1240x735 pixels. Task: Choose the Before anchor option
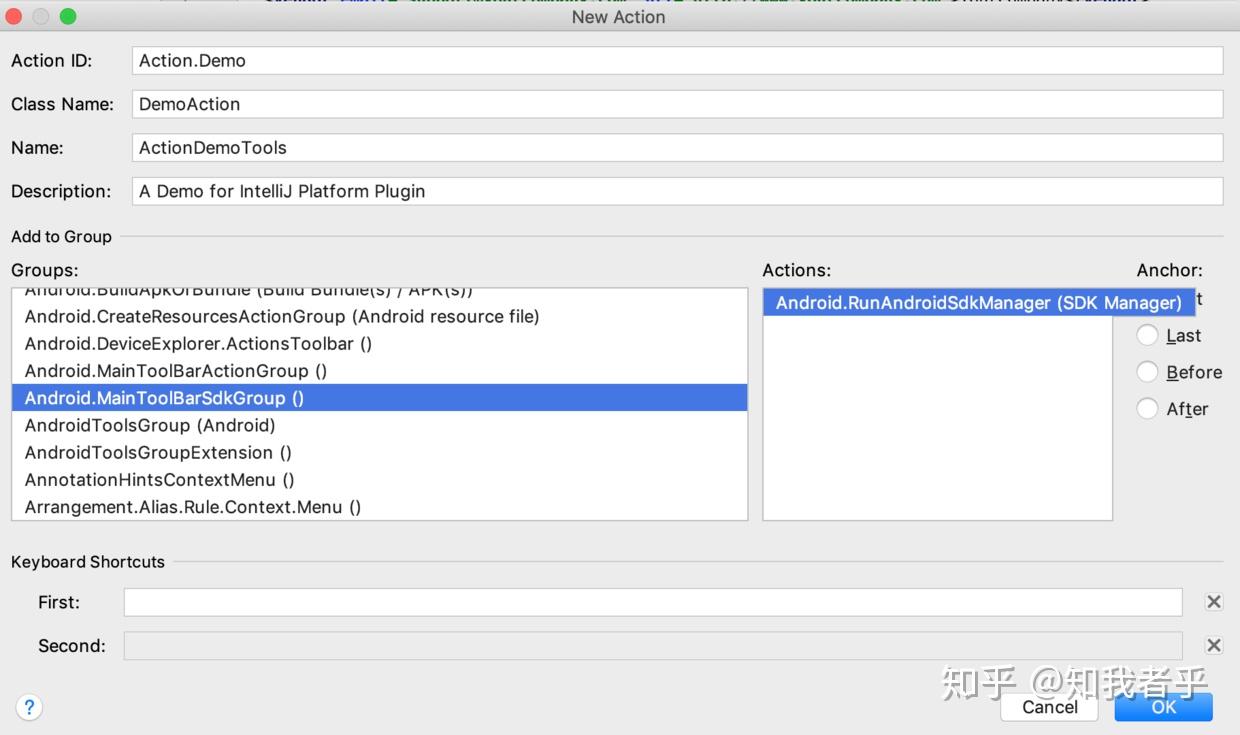(1147, 371)
